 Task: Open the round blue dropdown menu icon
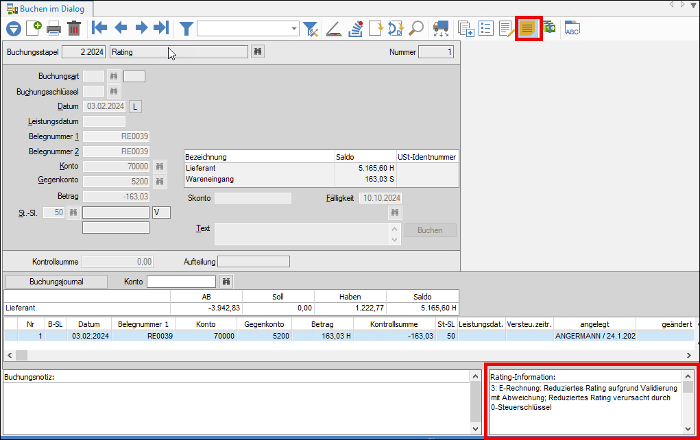pos(14,29)
